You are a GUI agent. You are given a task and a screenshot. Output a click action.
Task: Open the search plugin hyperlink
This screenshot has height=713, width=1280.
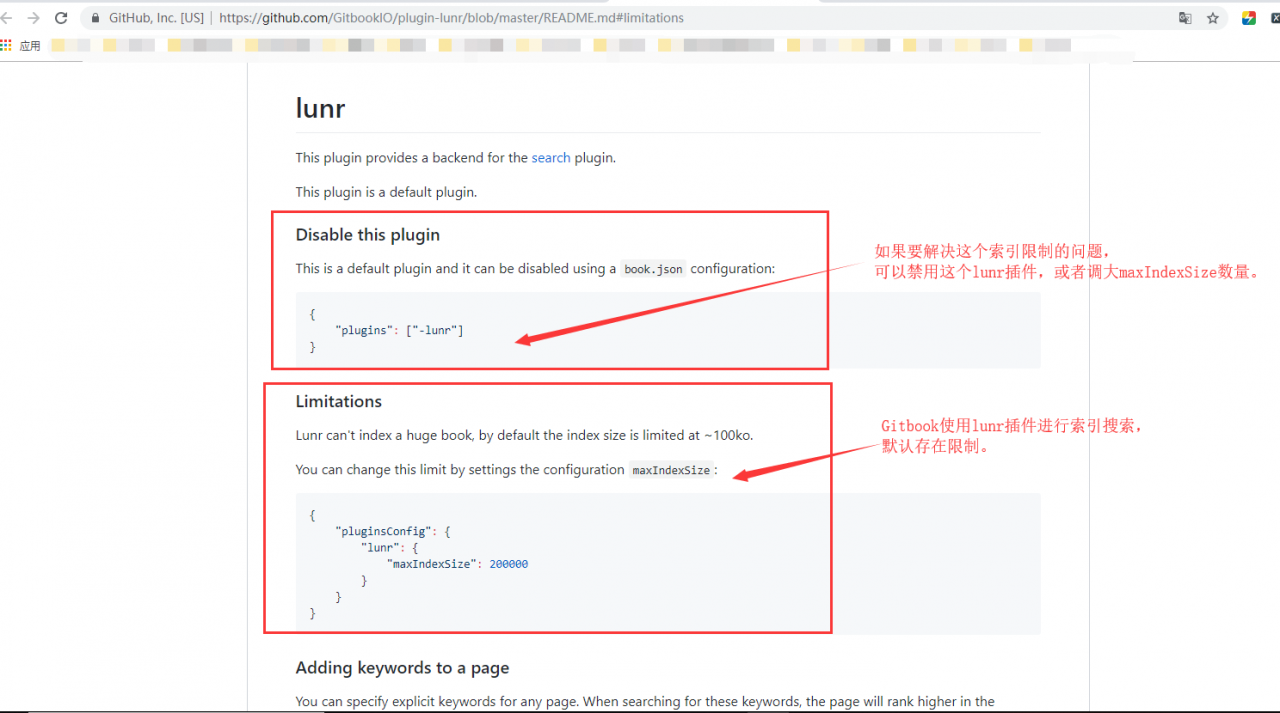pos(551,157)
